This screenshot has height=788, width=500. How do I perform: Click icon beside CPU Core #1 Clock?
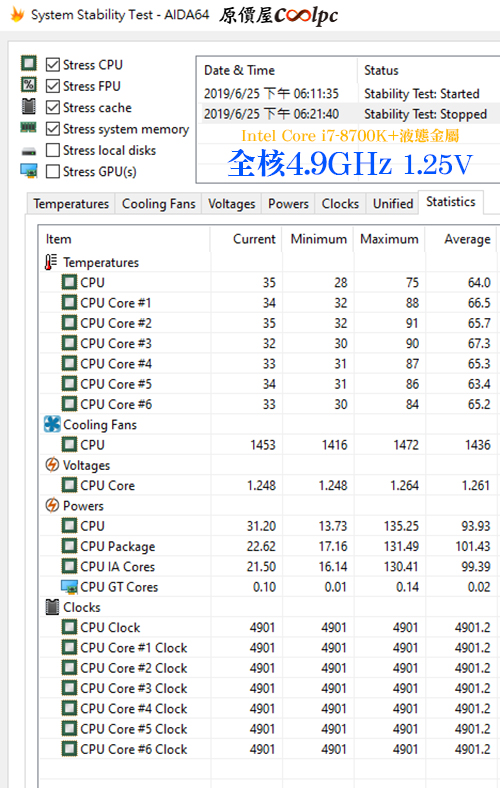coord(69,647)
